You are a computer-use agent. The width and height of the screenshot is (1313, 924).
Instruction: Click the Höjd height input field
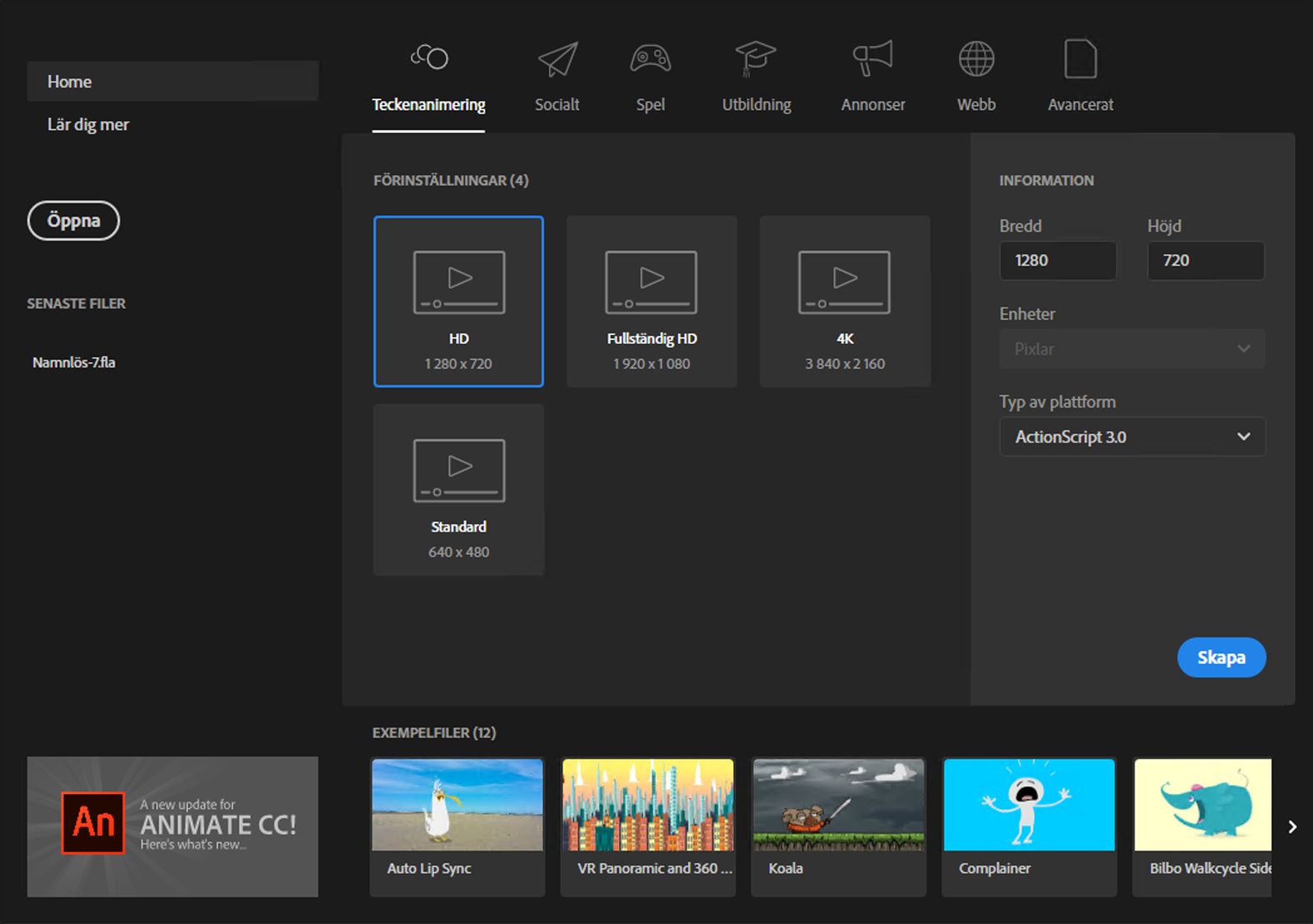[1206, 261]
